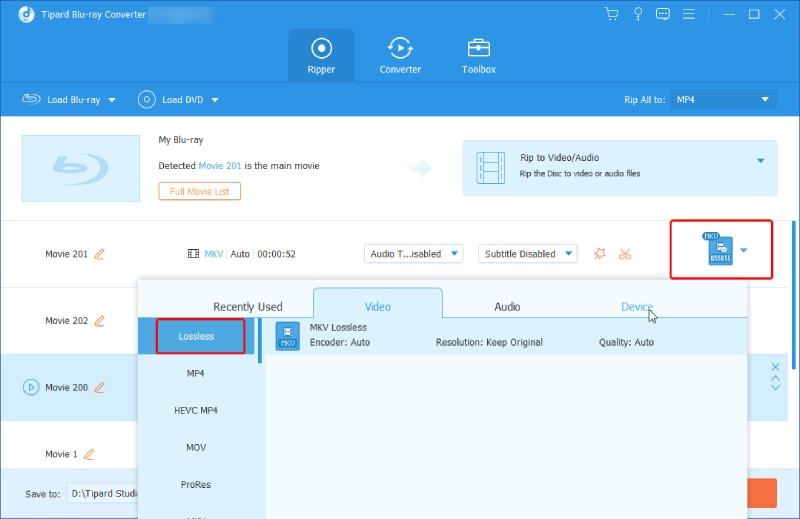Viewport: 800px width, 519px height.
Task: Rename Movie 201 with pencil icon
Action: click(x=99, y=254)
